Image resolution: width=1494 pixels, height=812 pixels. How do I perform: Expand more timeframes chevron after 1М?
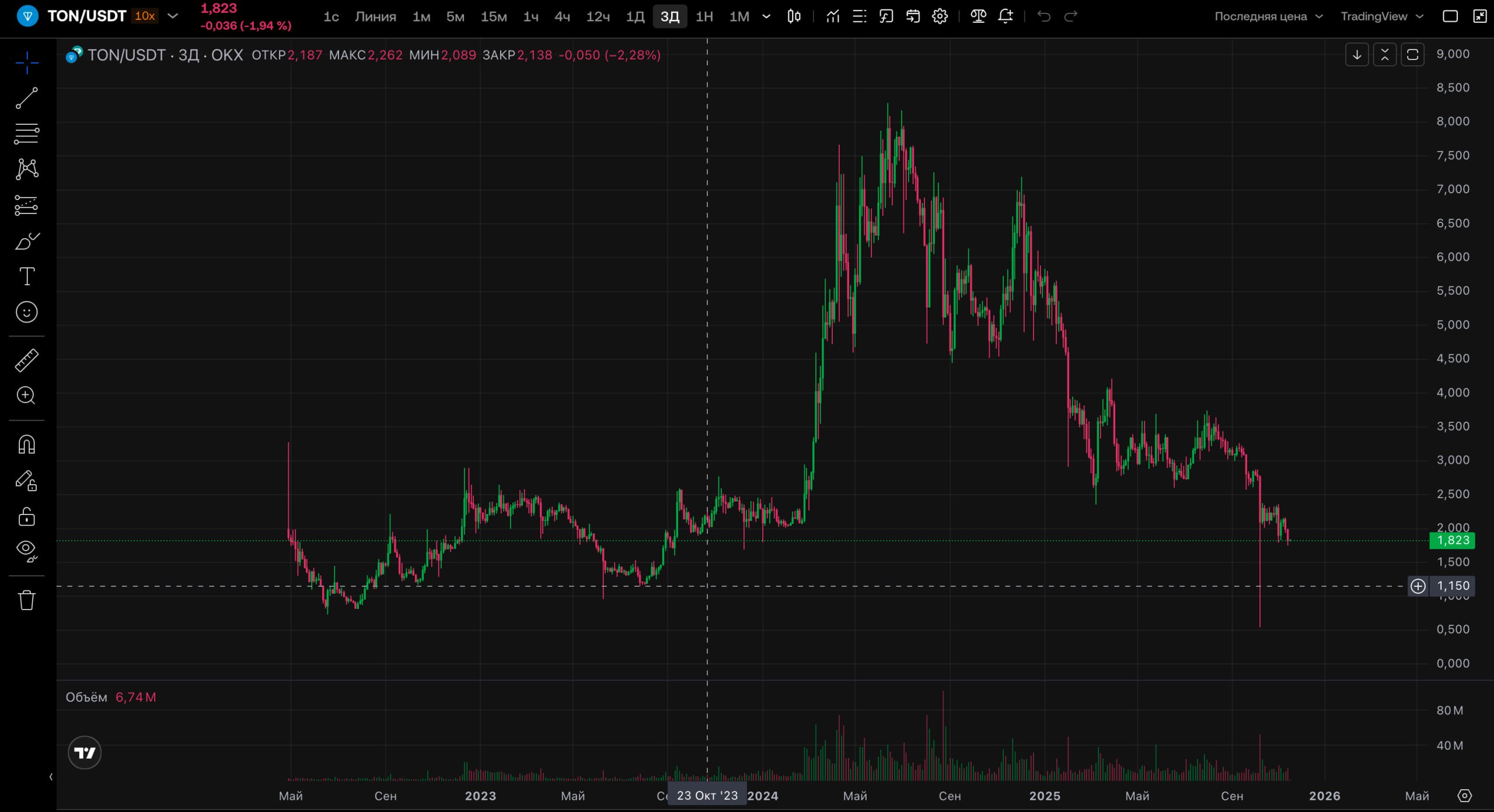pos(766,16)
